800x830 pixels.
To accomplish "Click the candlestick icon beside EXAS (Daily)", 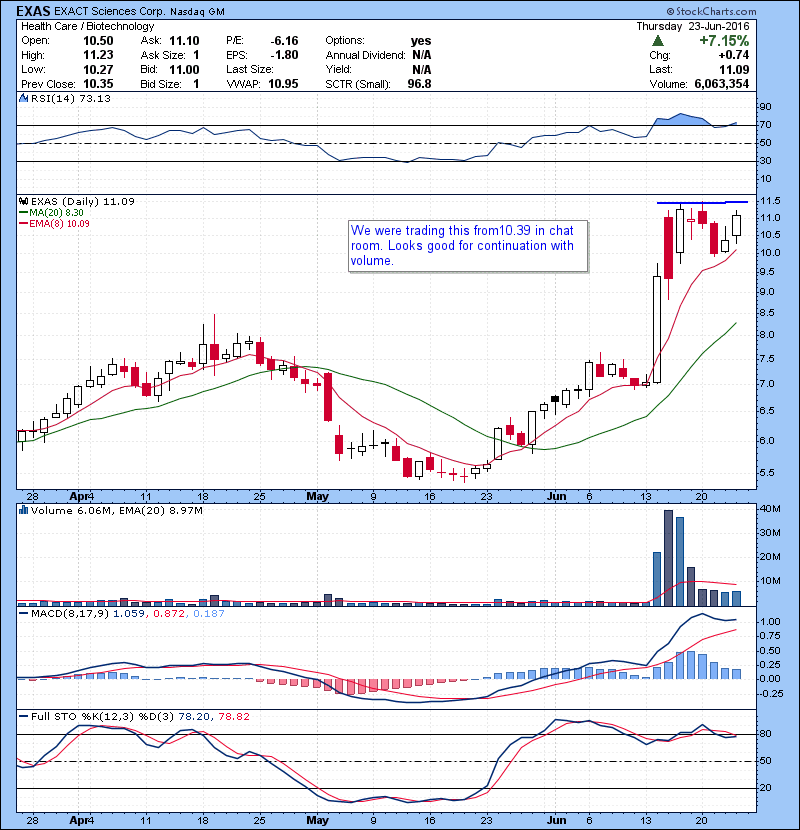I will (23, 201).
